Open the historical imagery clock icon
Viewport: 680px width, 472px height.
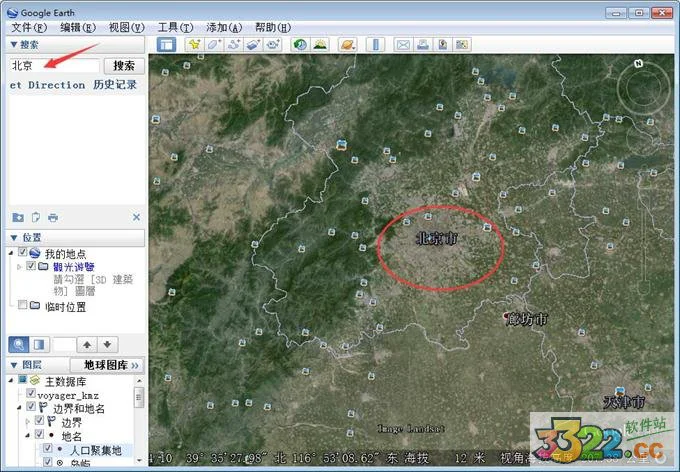300,45
